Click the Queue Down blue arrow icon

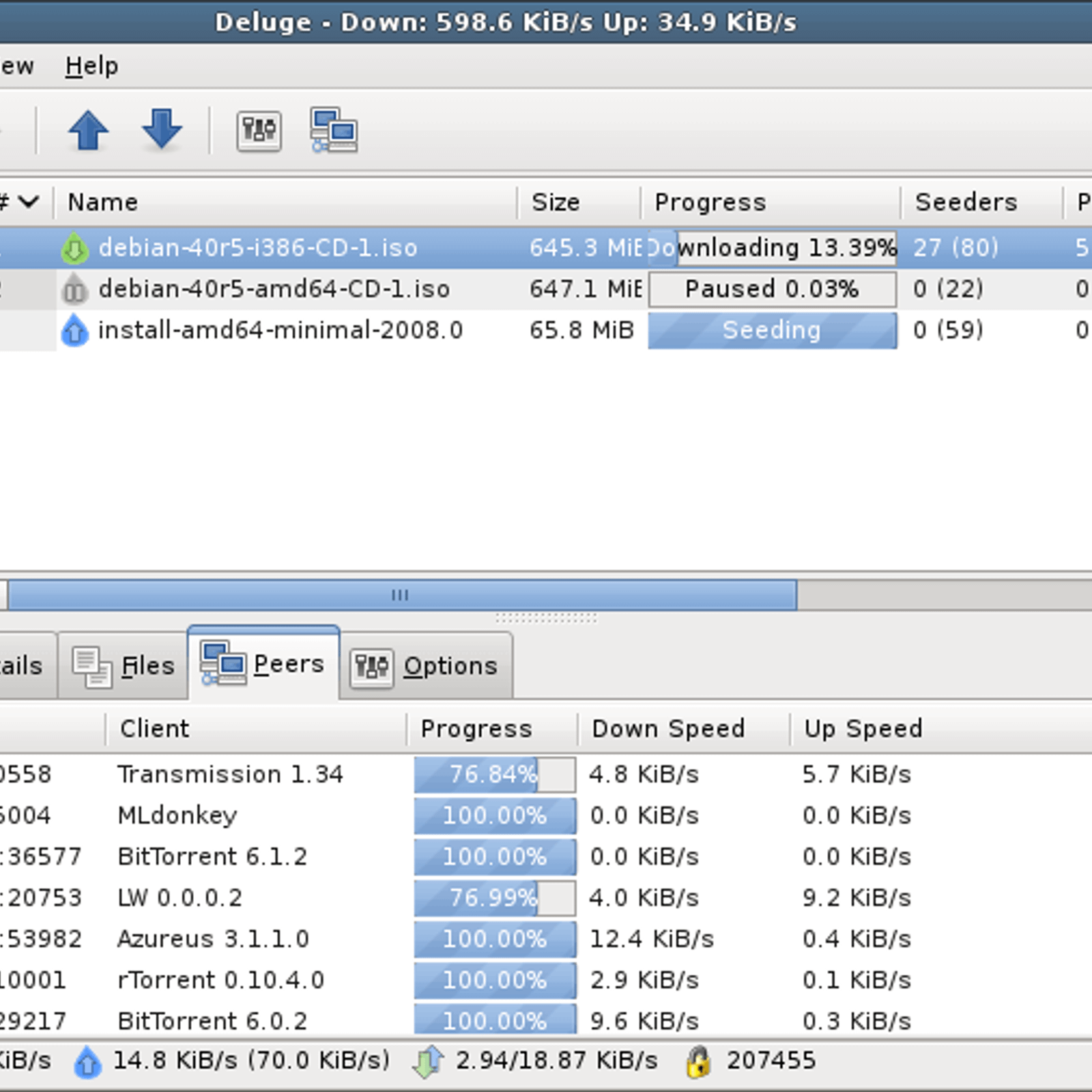point(162,129)
